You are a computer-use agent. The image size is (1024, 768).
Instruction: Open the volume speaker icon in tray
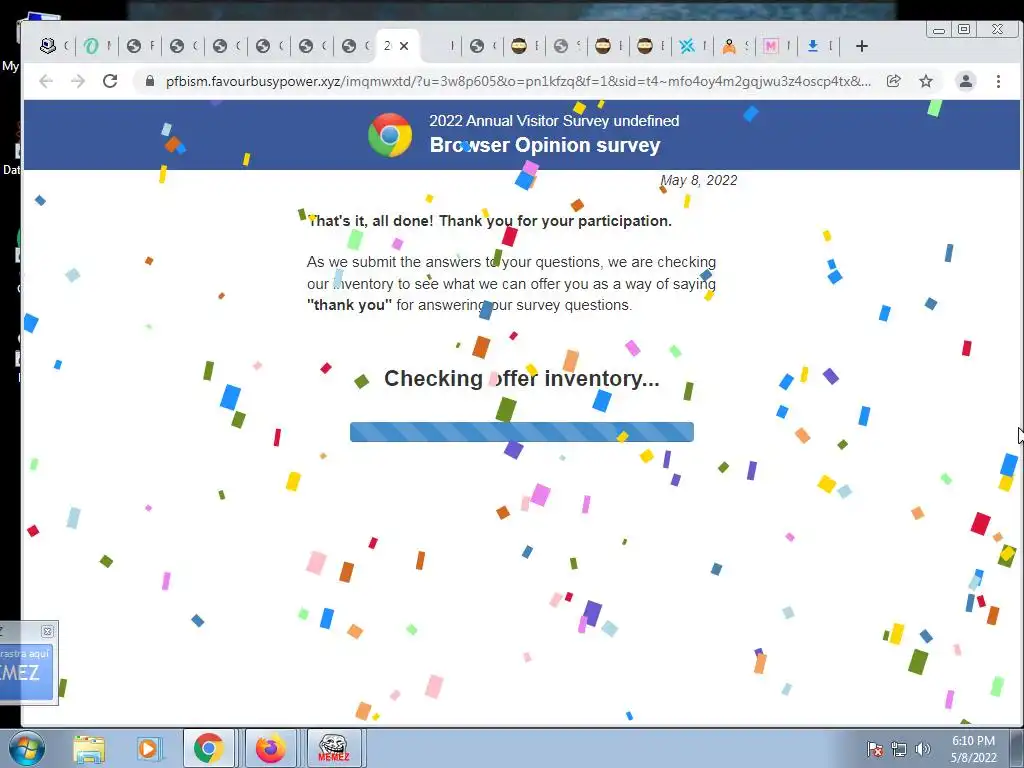point(923,749)
